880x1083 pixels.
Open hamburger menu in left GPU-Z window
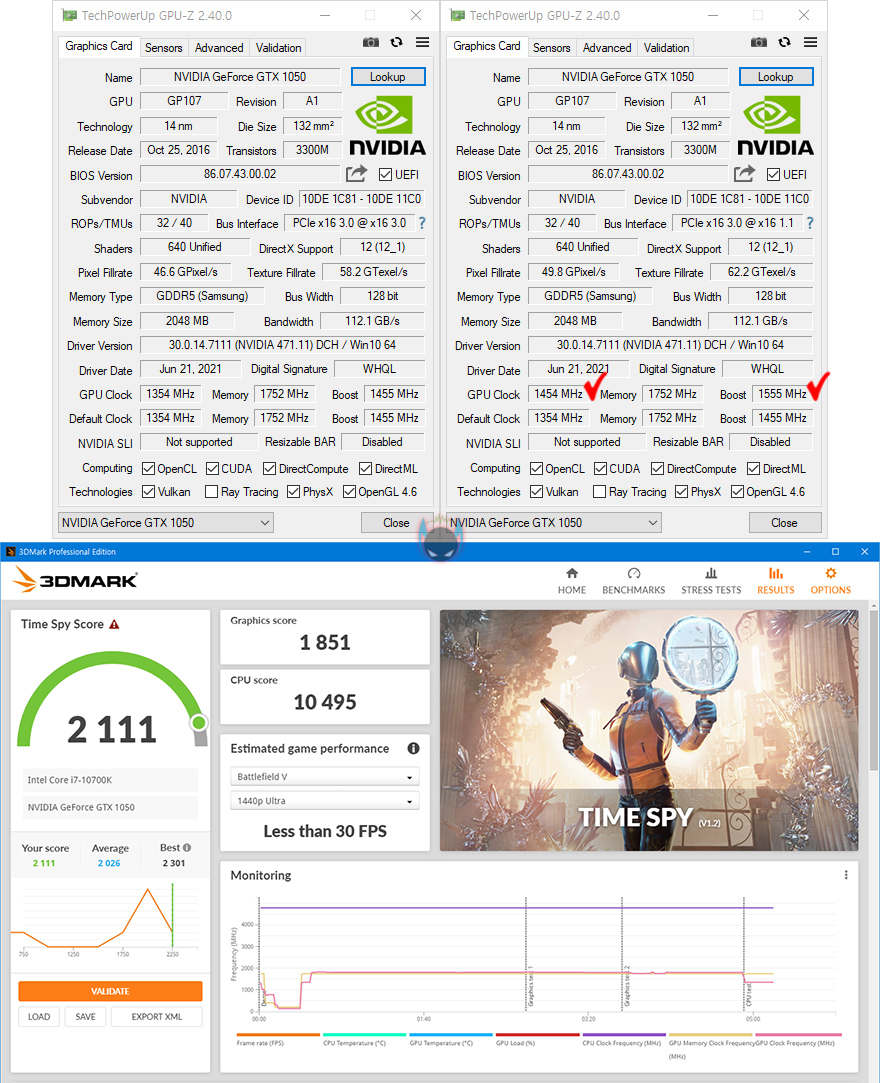tap(423, 43)
